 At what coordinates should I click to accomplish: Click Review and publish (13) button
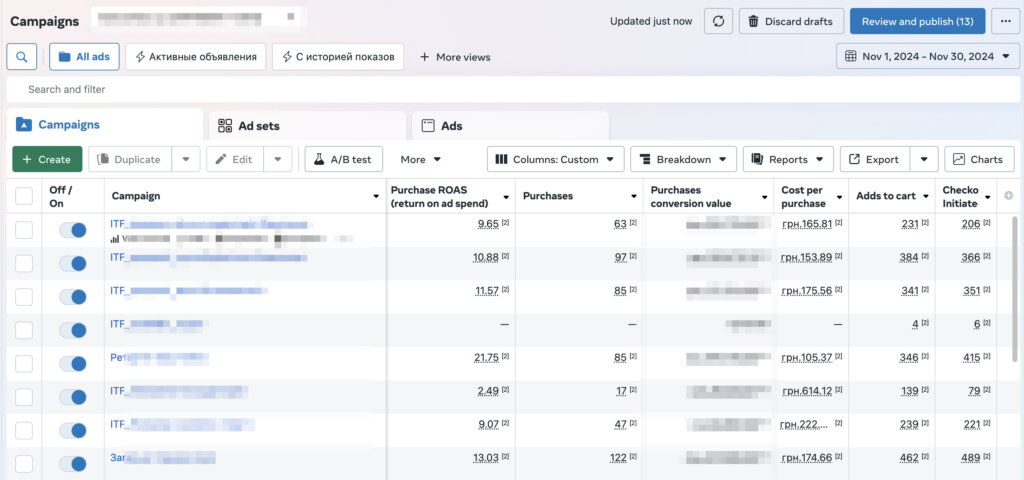(x=916, y=21)
